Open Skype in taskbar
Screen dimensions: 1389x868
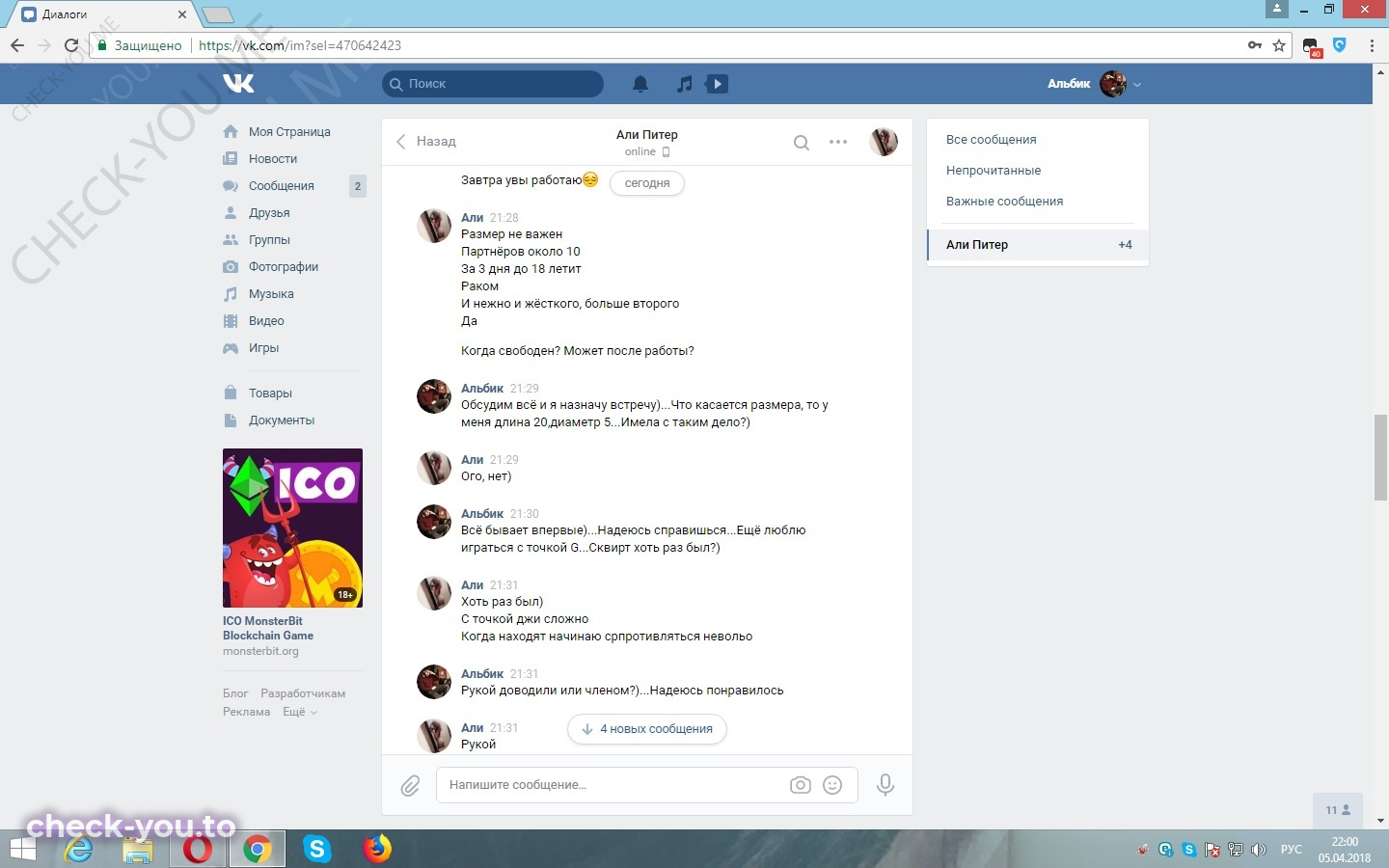click(316, 850)
